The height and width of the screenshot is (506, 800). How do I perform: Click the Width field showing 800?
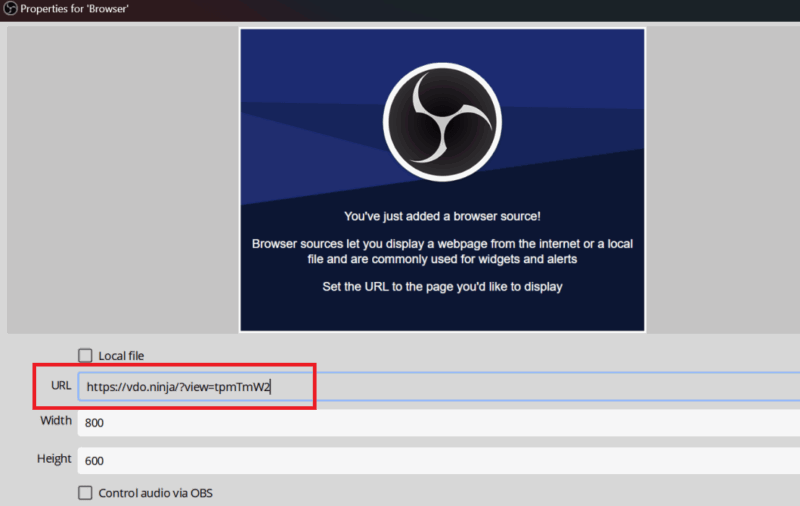pos(439,423)
